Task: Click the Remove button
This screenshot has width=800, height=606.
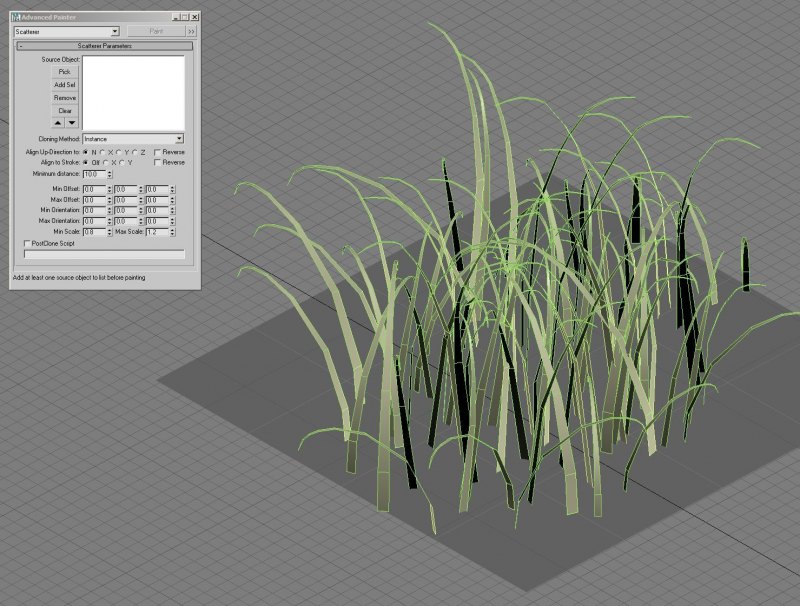Action: pyautogui.click(x=65, y=98)
